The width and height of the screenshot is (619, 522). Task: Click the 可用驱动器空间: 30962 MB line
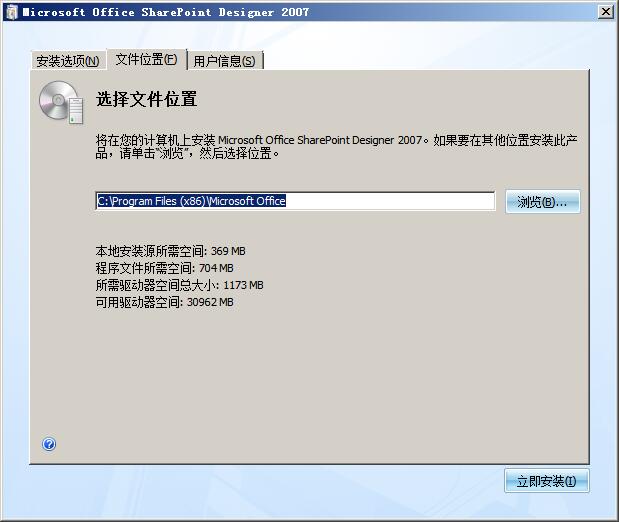tap(164, 302)
